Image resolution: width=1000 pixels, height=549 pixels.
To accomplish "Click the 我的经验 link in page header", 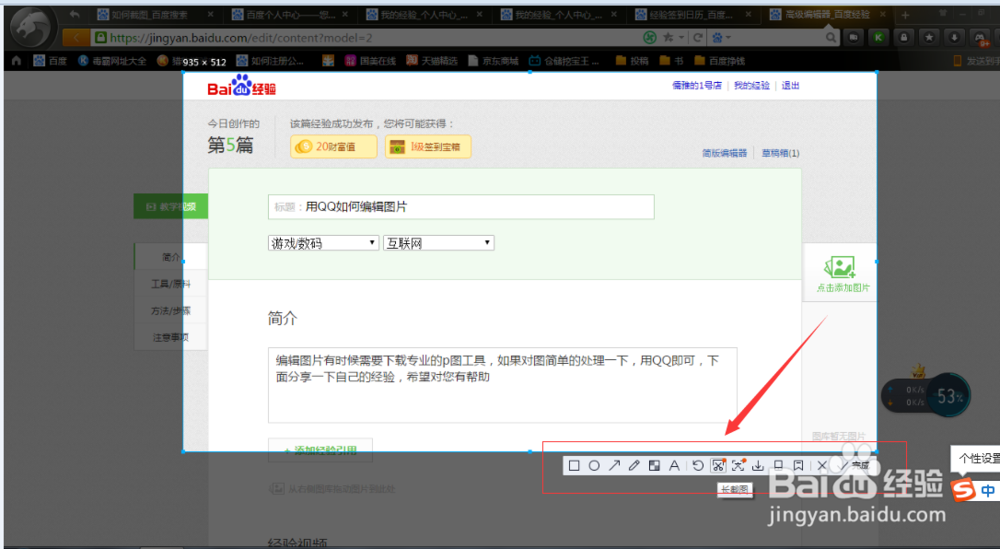I will (x=751, y=85).
